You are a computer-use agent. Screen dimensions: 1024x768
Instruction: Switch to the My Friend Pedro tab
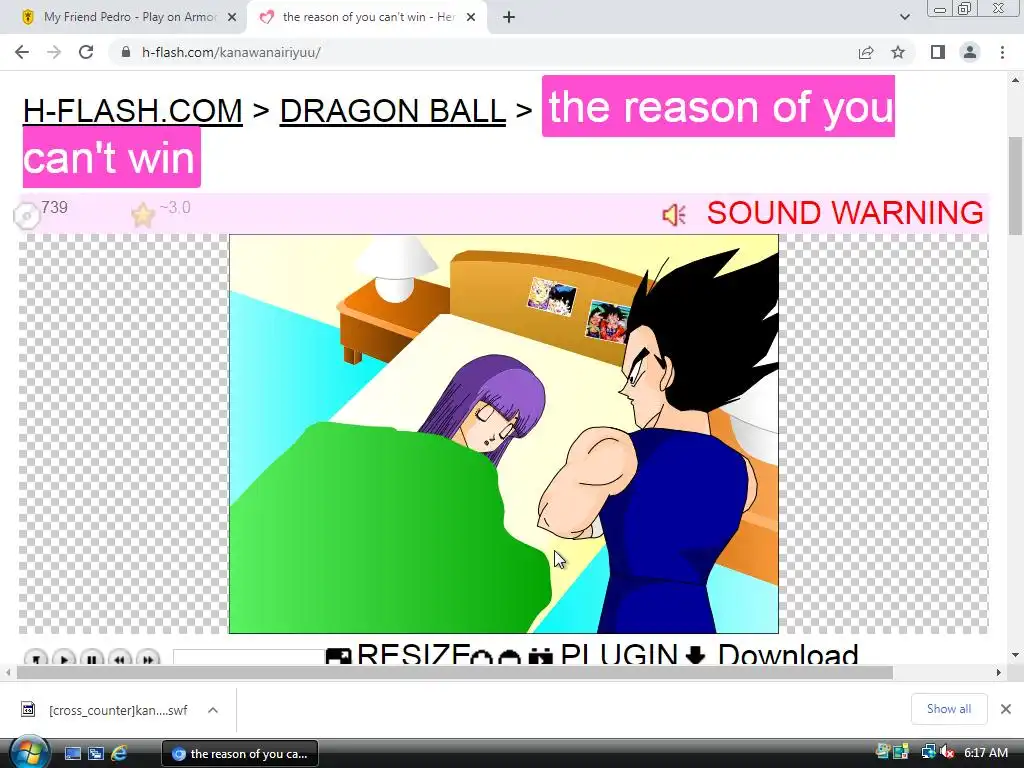(129, 17)
